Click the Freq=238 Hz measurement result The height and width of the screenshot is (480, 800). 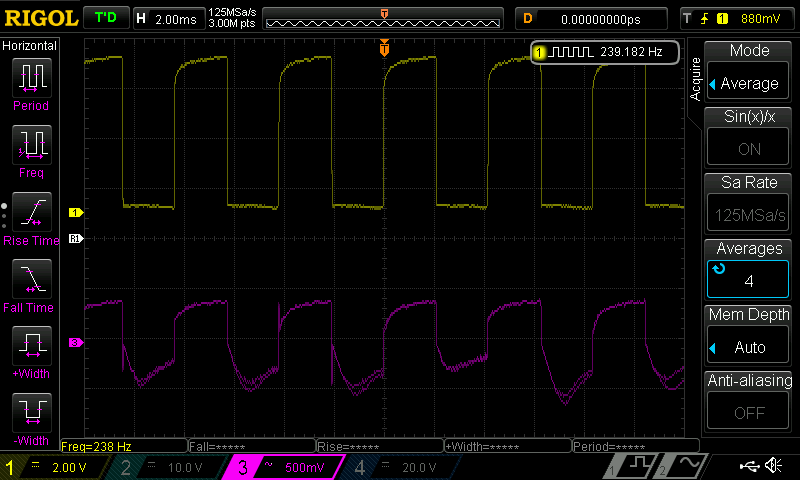(x=123, y=446)
